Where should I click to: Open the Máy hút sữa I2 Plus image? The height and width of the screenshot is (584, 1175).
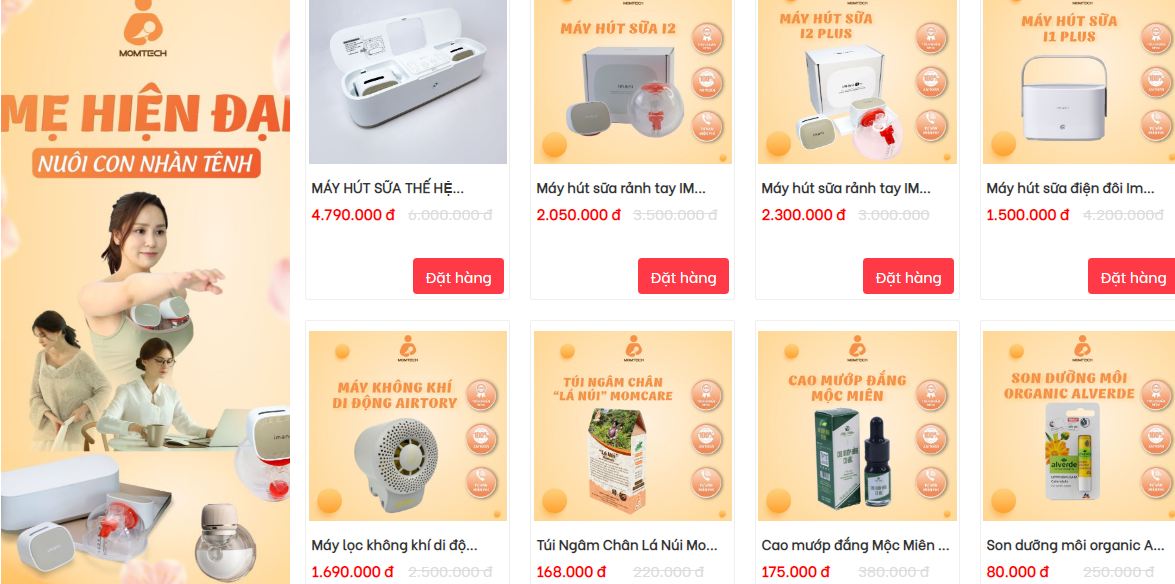click(857, 82)
